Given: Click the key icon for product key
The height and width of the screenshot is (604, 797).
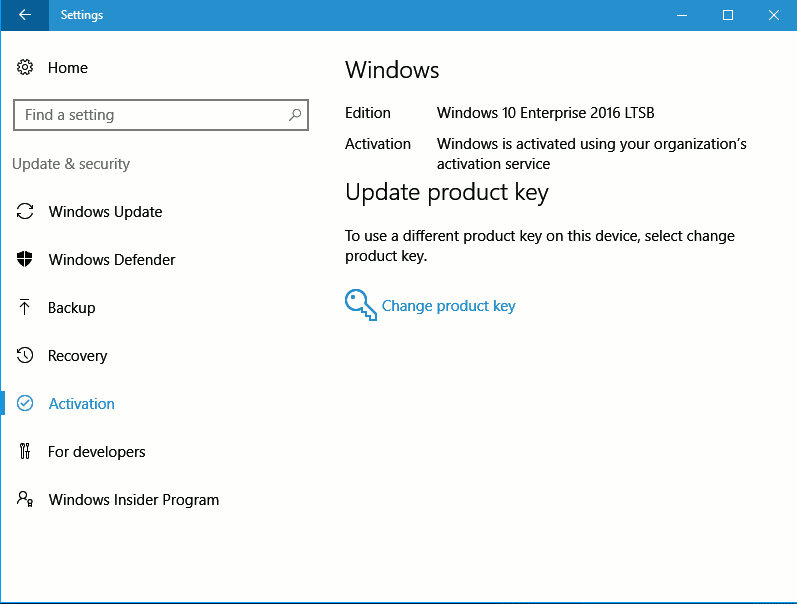Looking at the screenshot, I should (361, 305).
